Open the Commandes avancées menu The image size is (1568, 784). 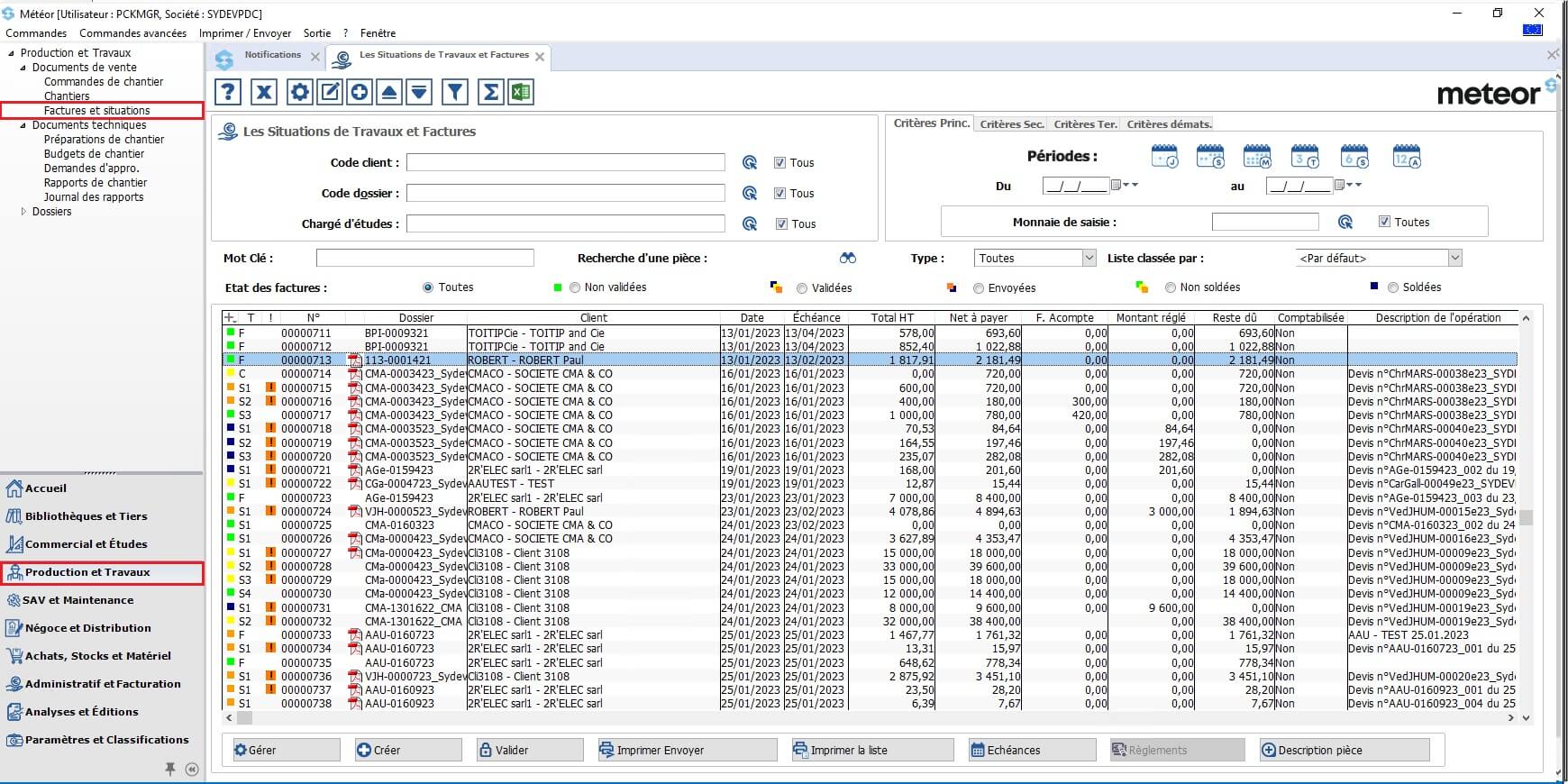click(x=133, y=33)
